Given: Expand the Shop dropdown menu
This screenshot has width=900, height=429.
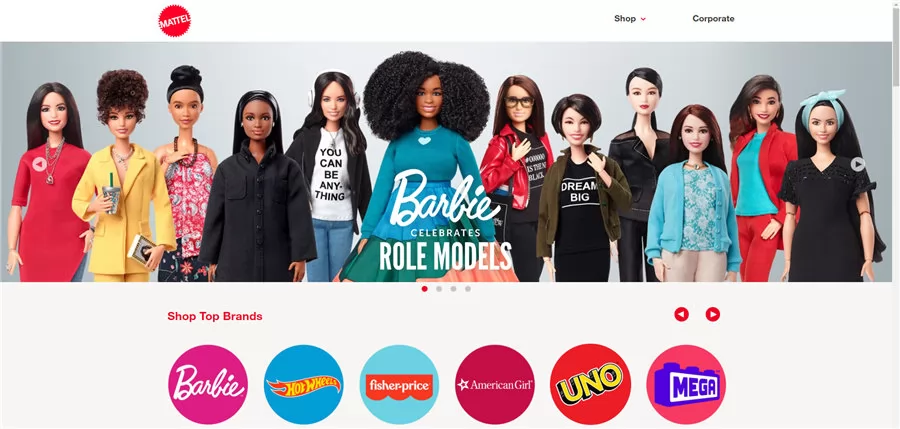Looking at the screenshot, I should pos(630,18).
